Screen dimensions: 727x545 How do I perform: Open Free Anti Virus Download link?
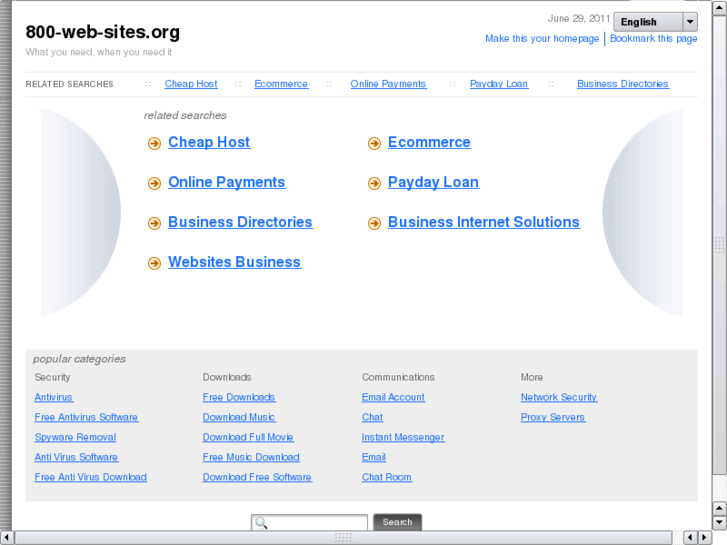tap(91, 477)
